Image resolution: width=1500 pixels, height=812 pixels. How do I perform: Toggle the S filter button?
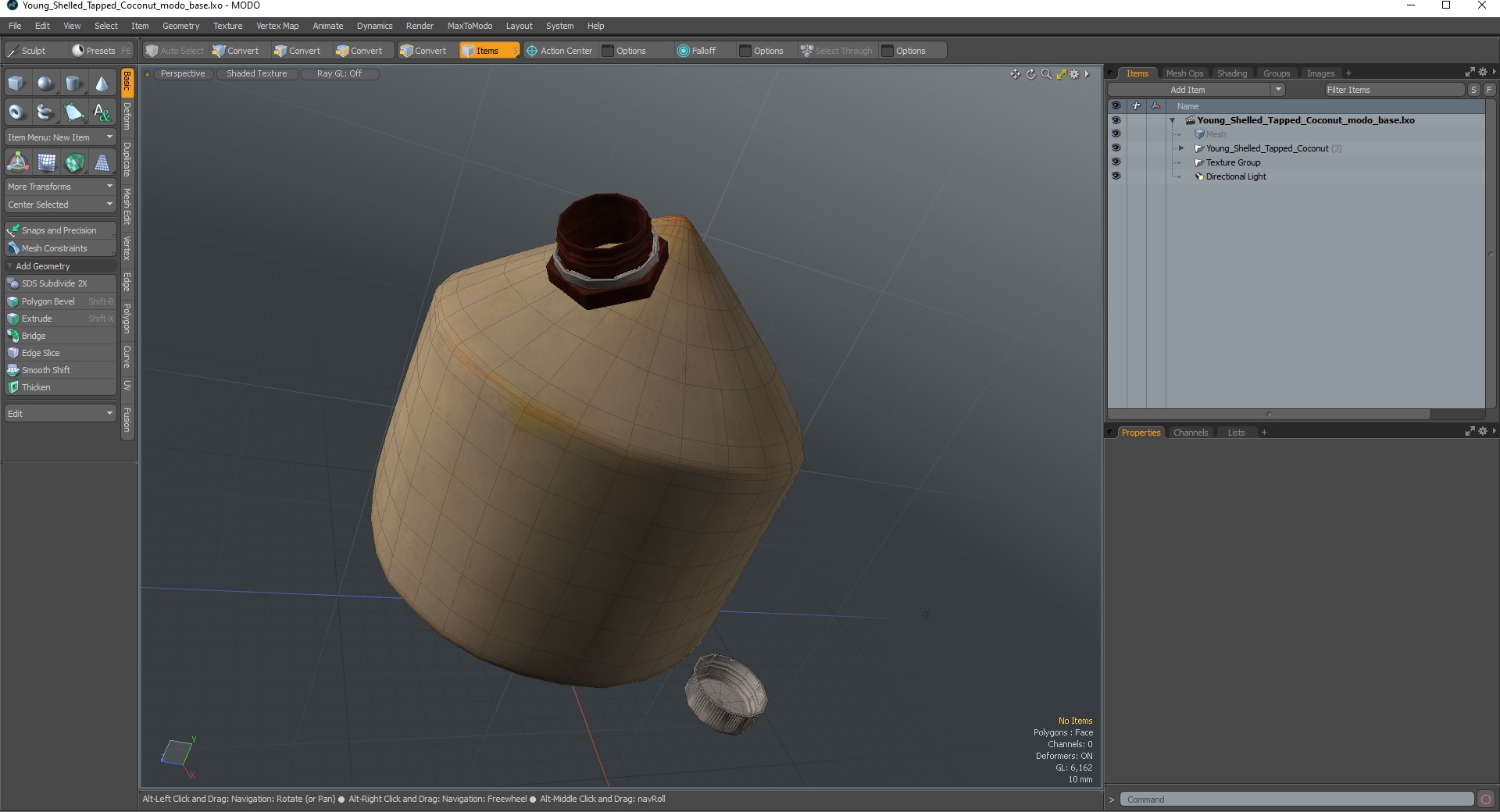click(x=1473, y=90)
